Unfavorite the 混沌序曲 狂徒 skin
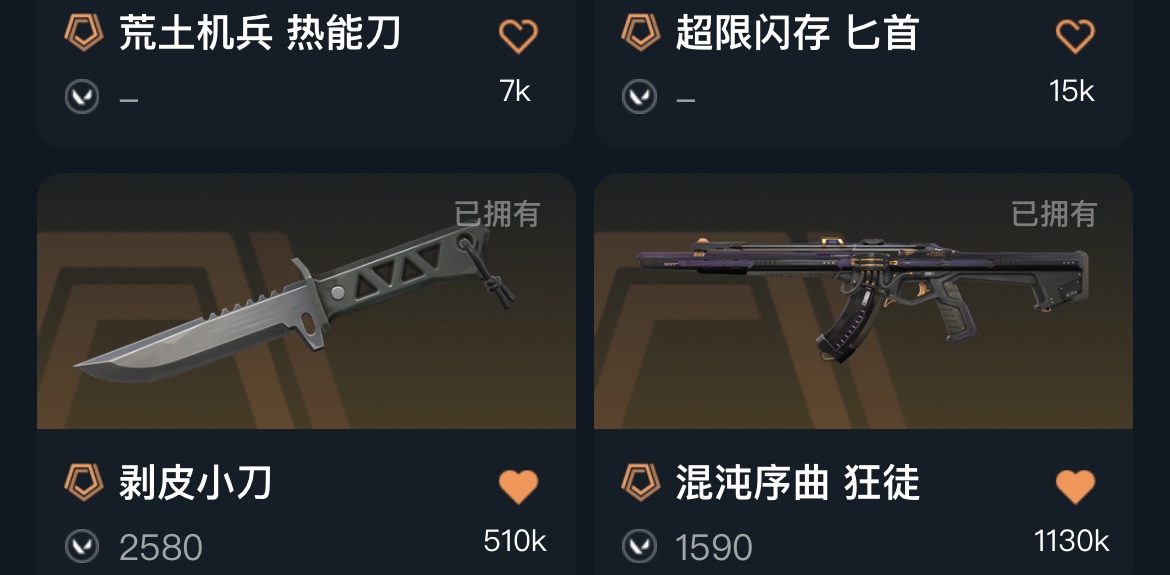Viewport: 1170px width, 575px height. pos(1074,486)
